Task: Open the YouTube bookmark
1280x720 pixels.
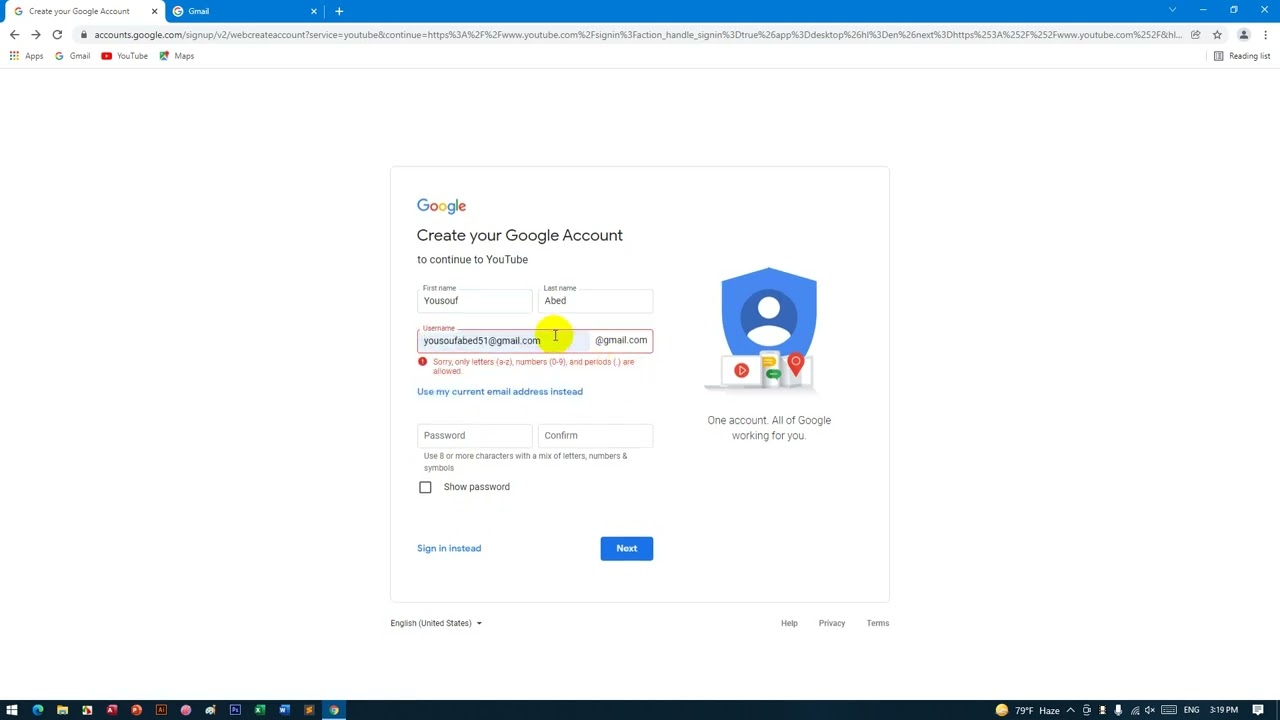Action: tap(124, 56)
